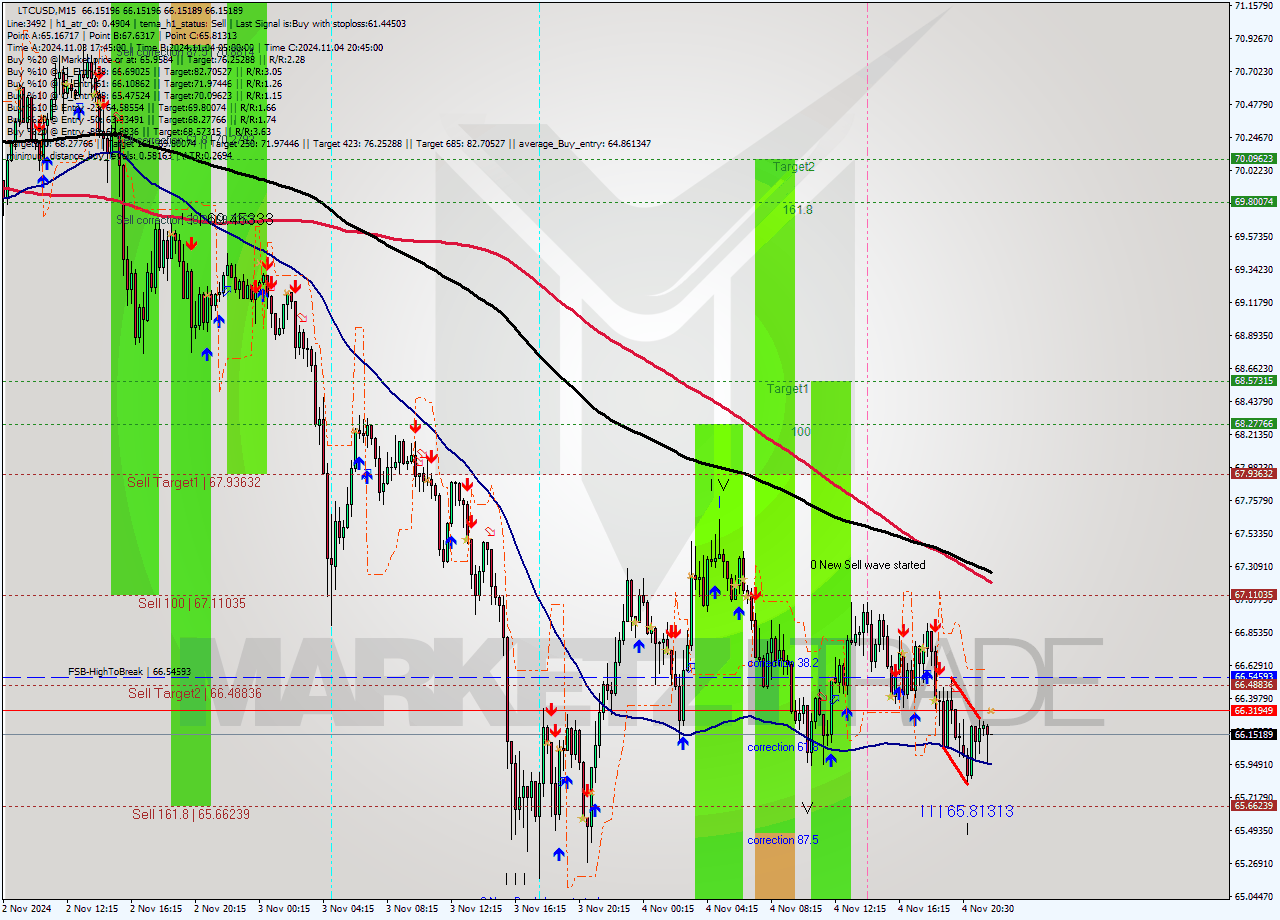1280x920 pixels.
Task: Click the 66.85350 price axis label
Action: (1254, 632)
